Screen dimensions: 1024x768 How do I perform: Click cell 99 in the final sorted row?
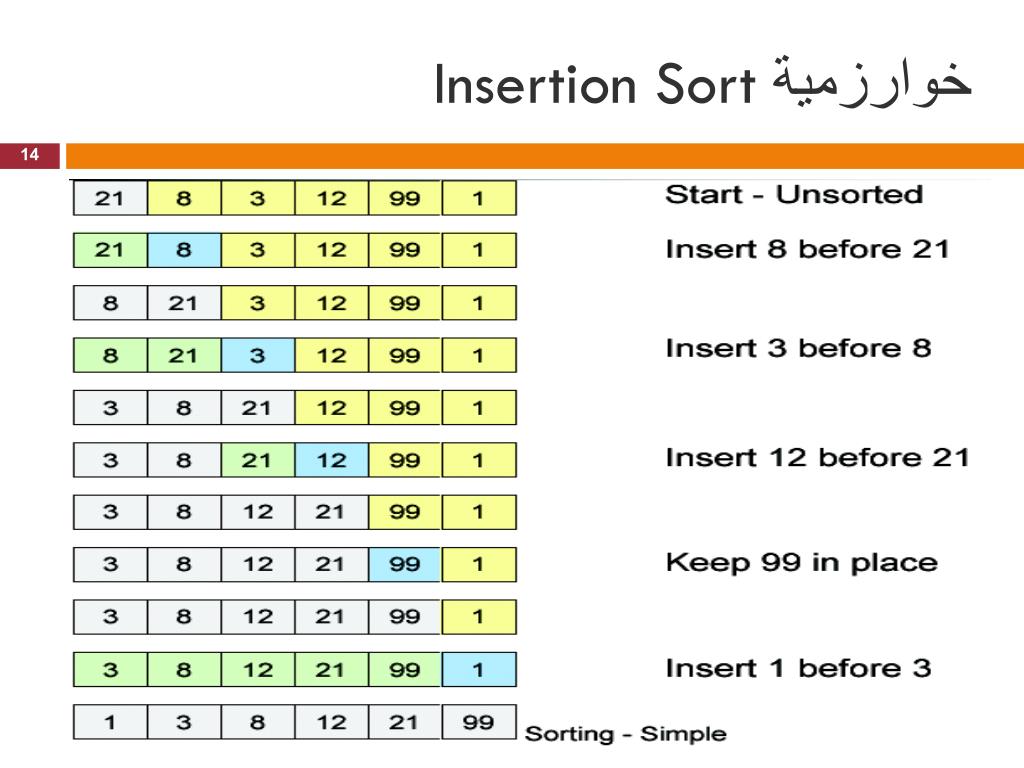479,722
